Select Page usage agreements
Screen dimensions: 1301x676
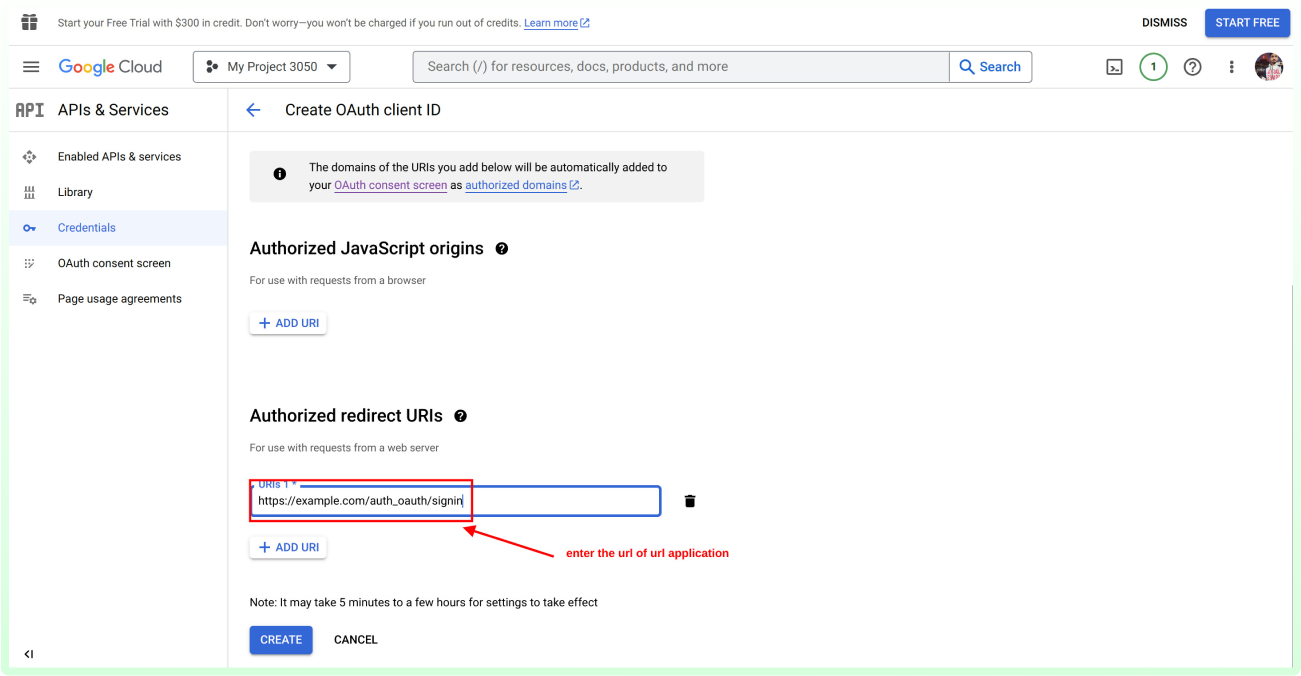pyautogui.click(x=118, y=298)
